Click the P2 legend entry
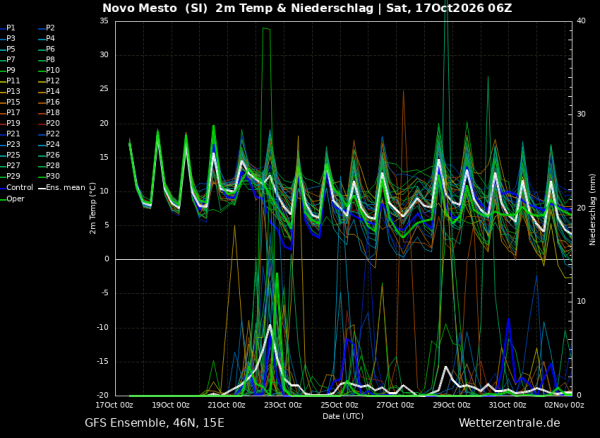This screenshot has width=600, height=438. point(47,28)
